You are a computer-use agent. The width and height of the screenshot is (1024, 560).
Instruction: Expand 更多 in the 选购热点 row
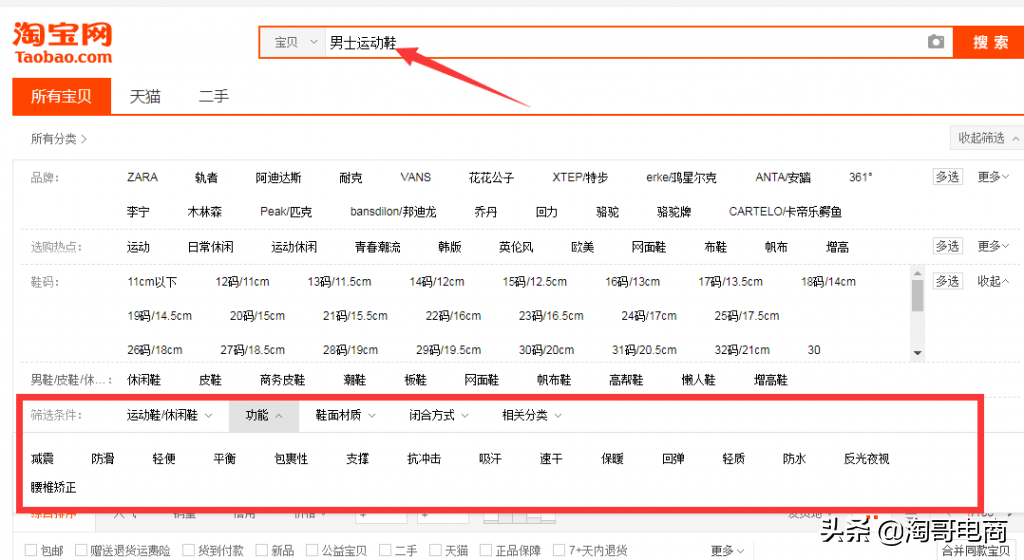pyautogui.click(x=993, y=246)
